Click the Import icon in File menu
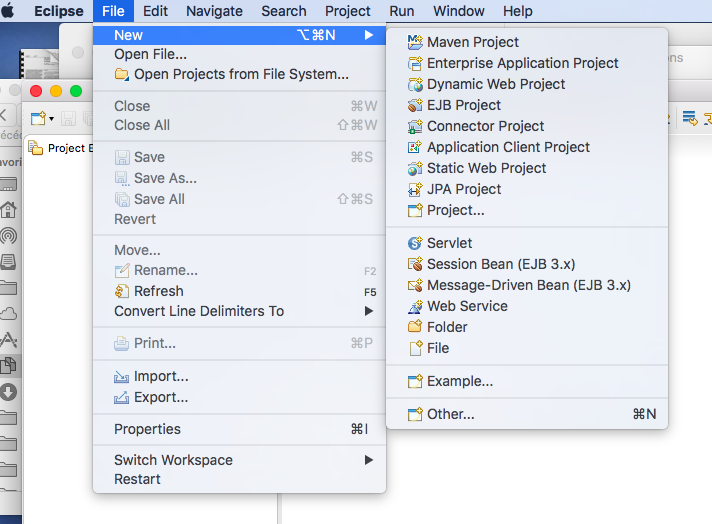Viewport: 712px width, 524px height. click(x=122, y=377)
